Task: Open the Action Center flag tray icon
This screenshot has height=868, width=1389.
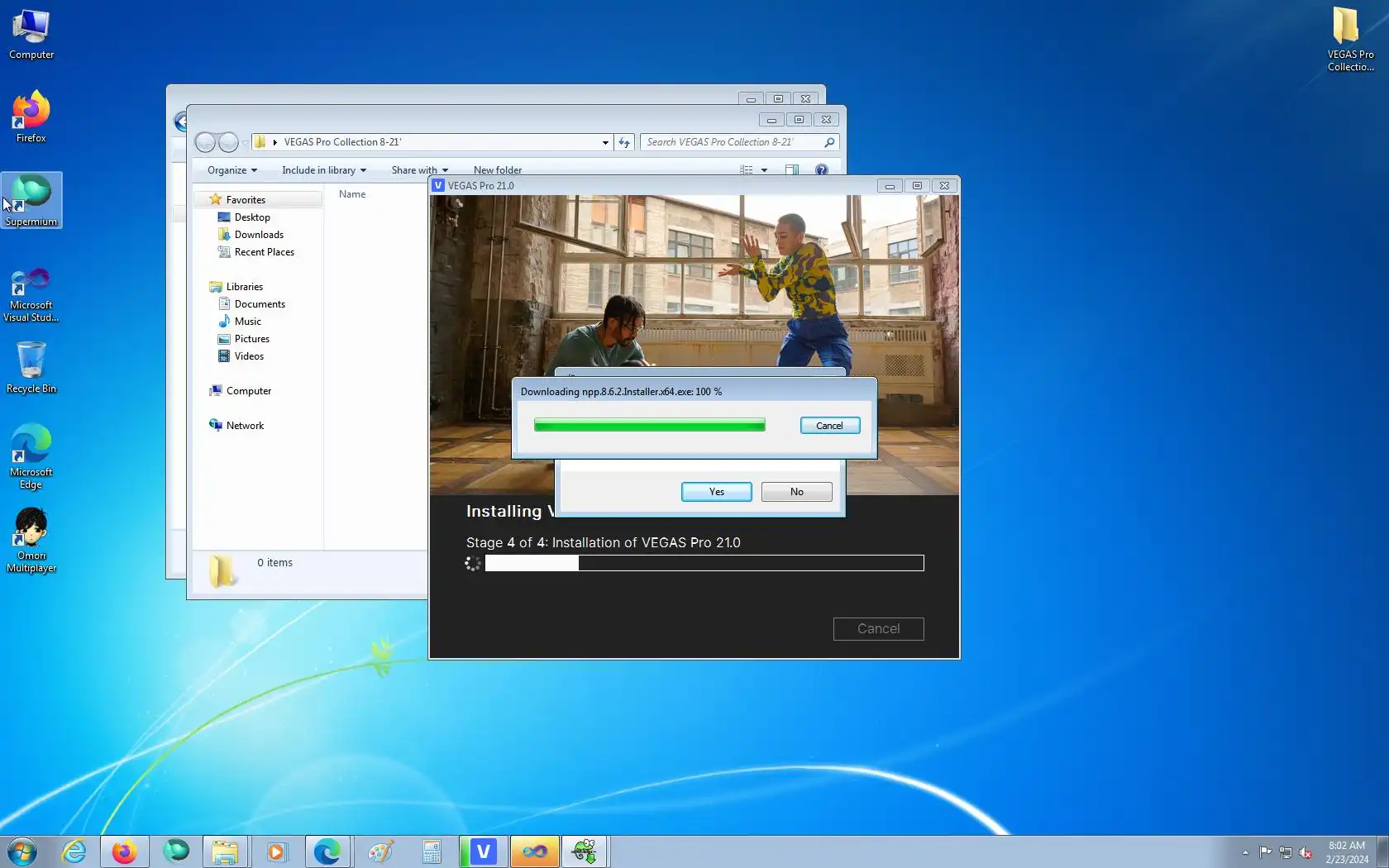Action: point(1266,852)
